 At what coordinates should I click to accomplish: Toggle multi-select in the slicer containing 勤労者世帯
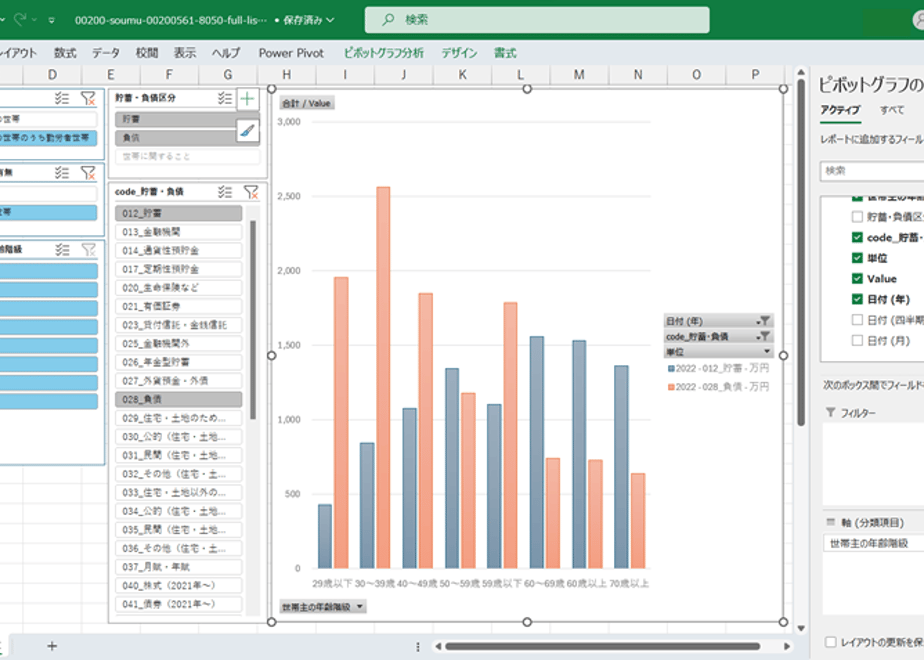click(62, 98)
